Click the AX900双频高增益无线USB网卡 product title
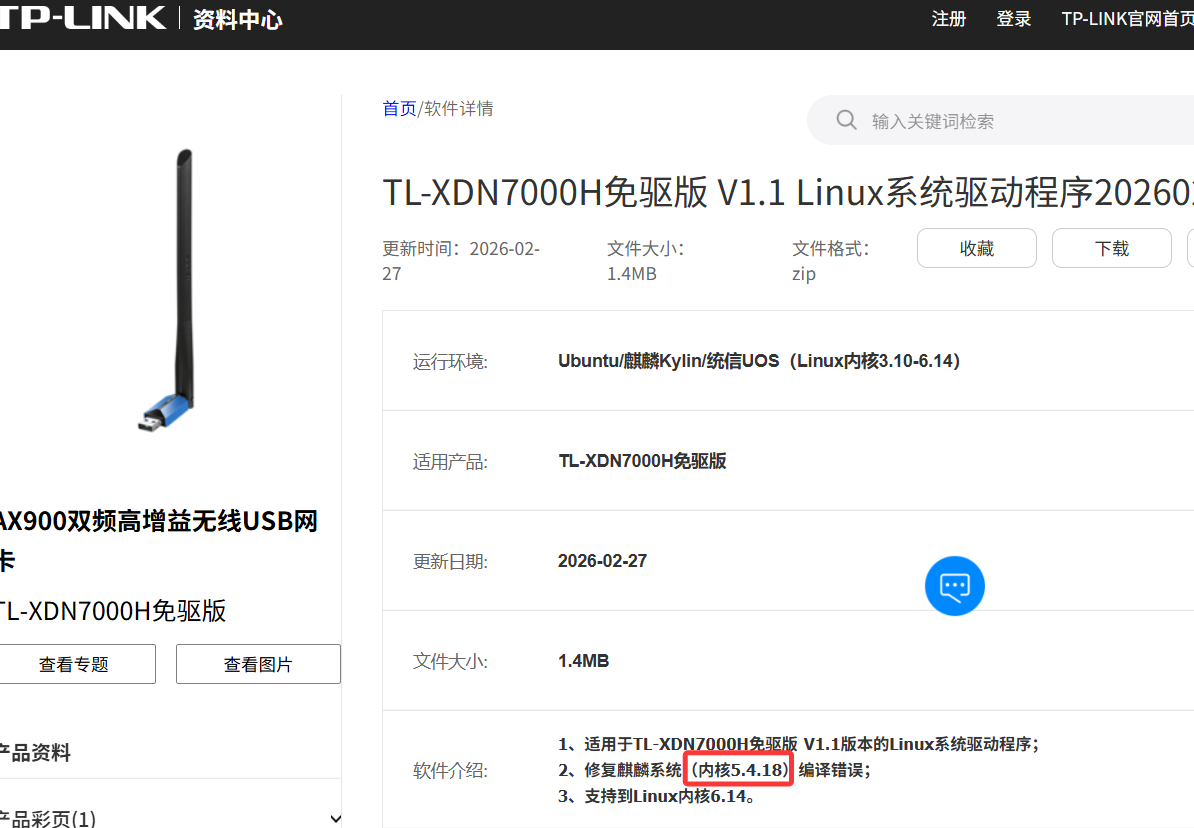 (x=158, y=521)
